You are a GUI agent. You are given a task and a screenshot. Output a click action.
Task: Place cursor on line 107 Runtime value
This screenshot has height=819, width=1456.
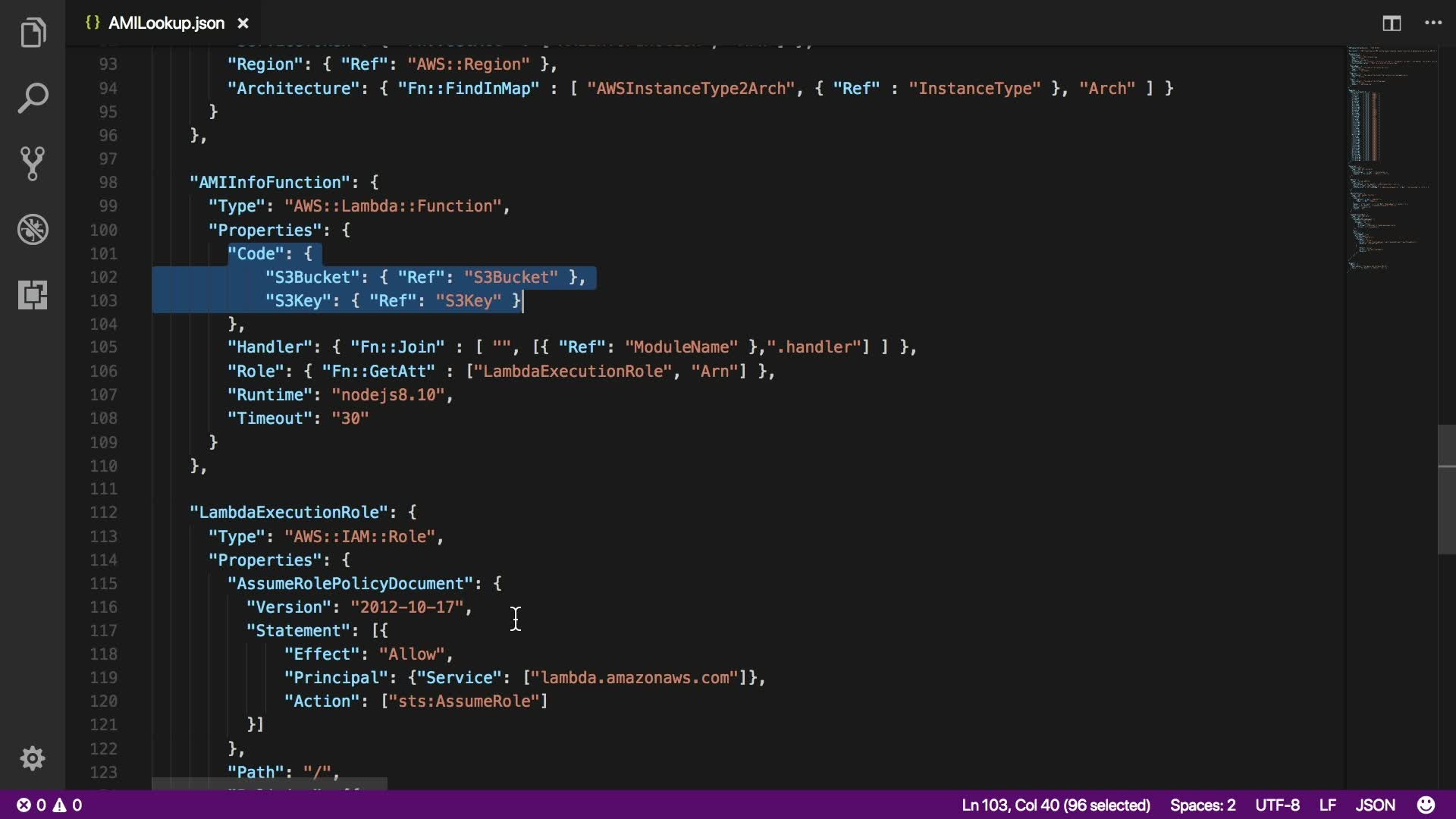pos(388,395)
